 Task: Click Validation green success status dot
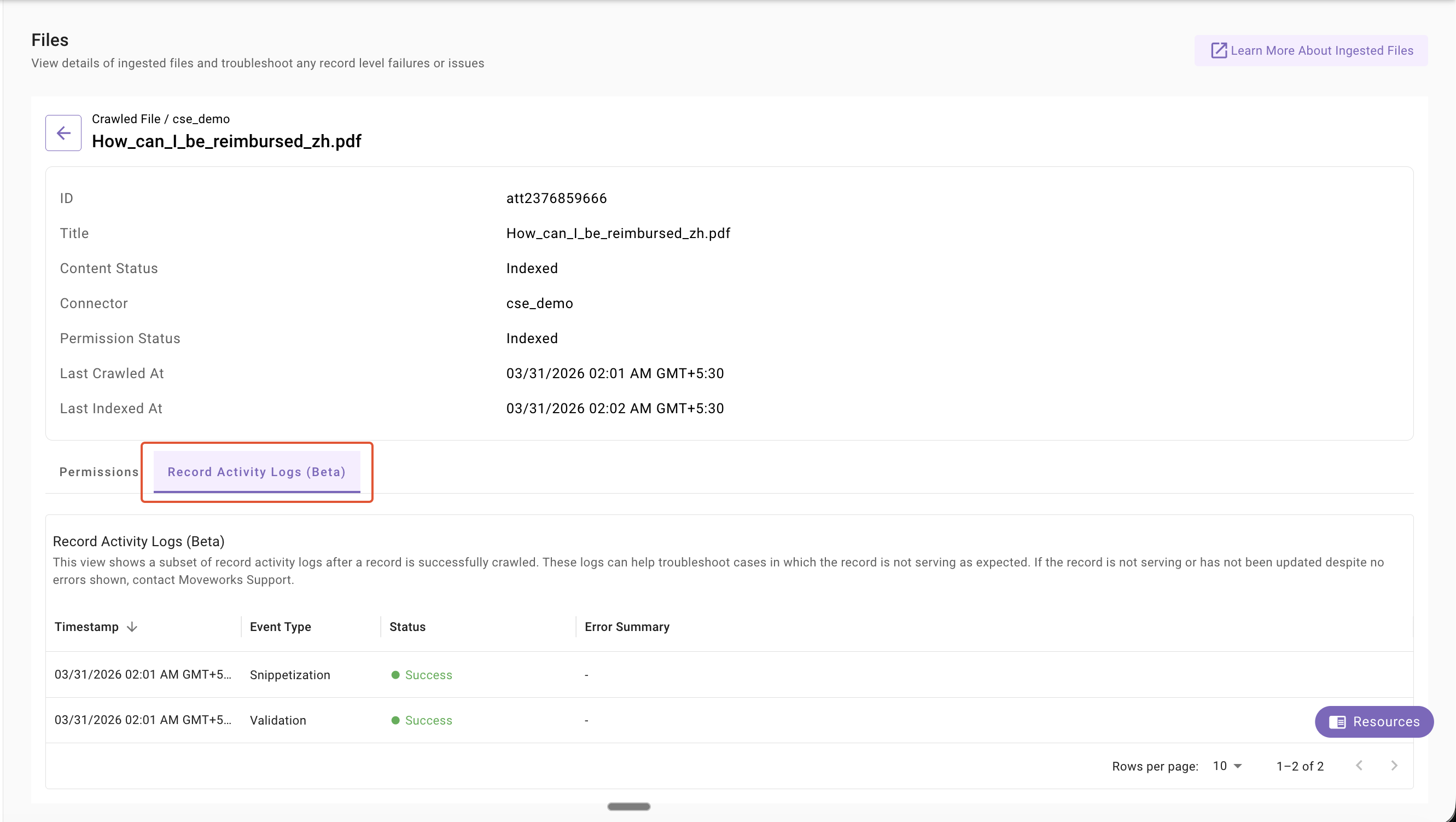395,720
